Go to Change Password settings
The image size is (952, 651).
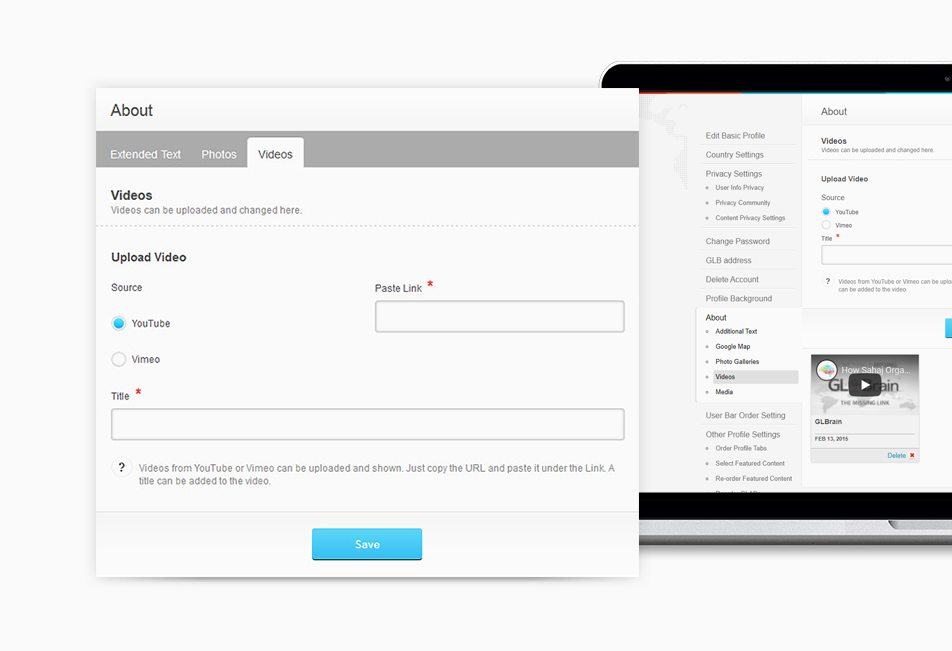[737, 241]
